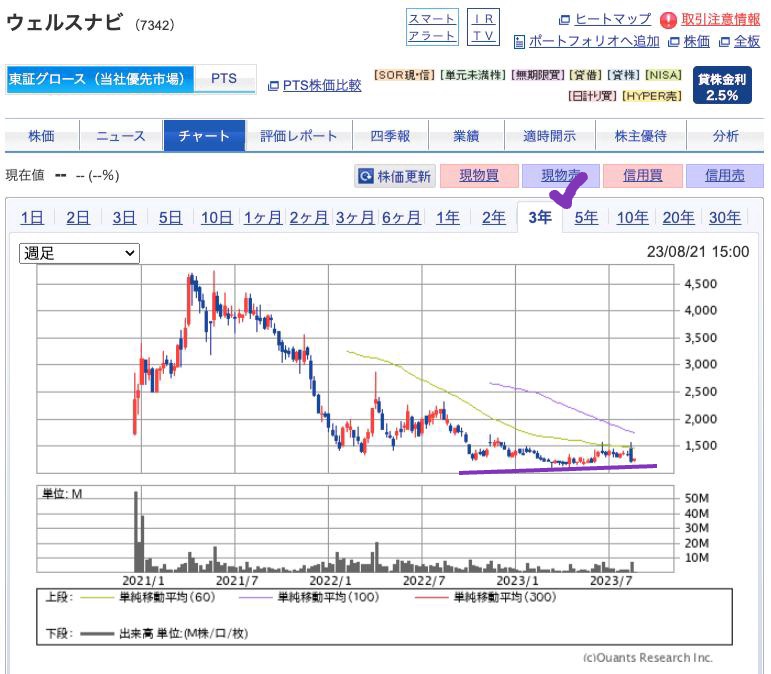Click the 単元未満株 tag
This screenshot has width=771, height=674.
pos(473,75)
